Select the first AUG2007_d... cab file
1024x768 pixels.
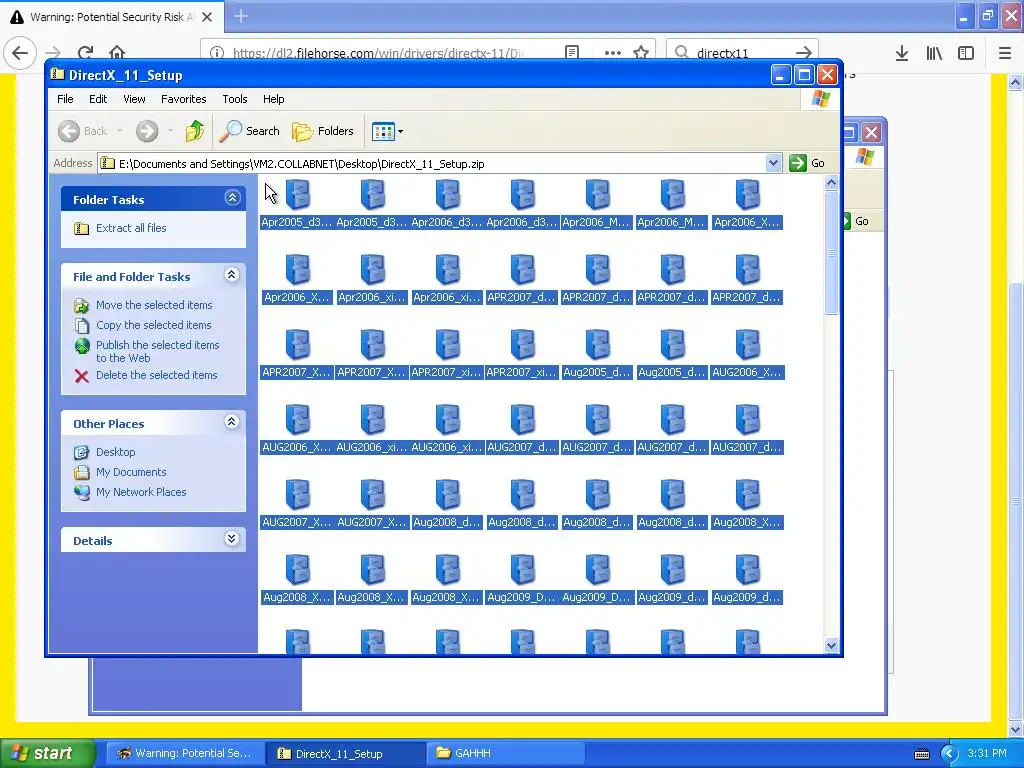click(522, 429)
